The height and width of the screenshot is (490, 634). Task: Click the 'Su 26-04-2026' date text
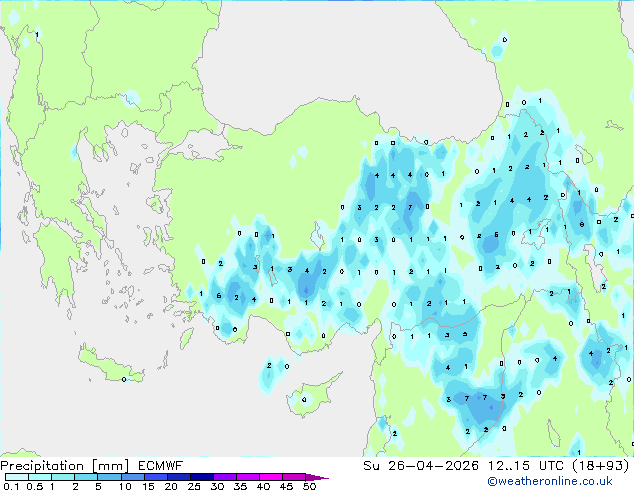coord(421,466)
